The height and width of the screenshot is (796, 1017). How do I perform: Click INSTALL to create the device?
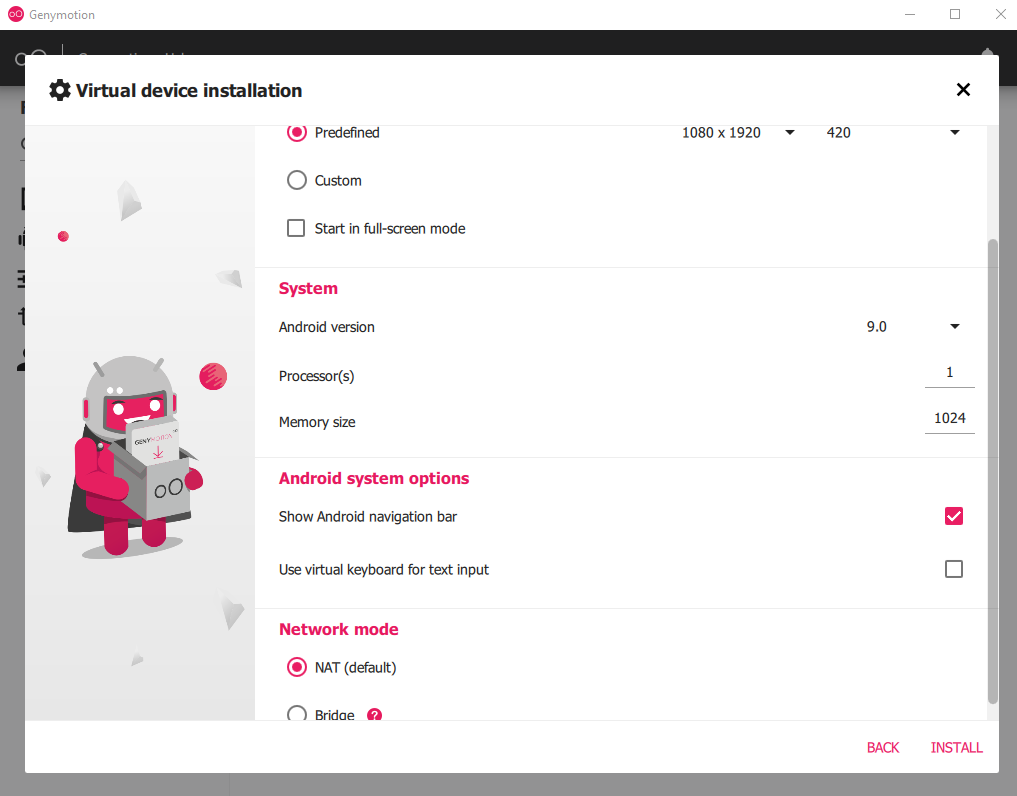pyautogui.click(x=957, y=747)
